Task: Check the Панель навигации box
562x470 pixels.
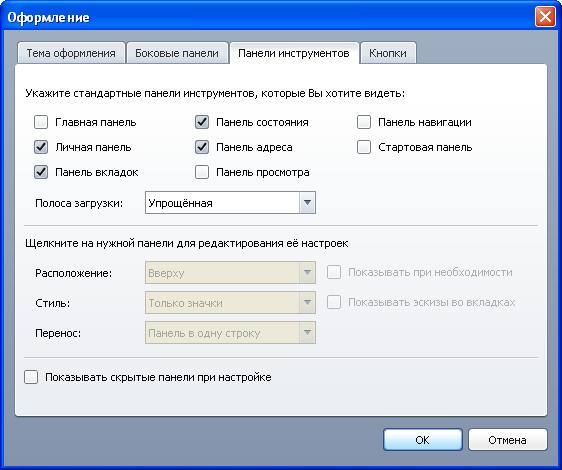Action: click(364, 122)
